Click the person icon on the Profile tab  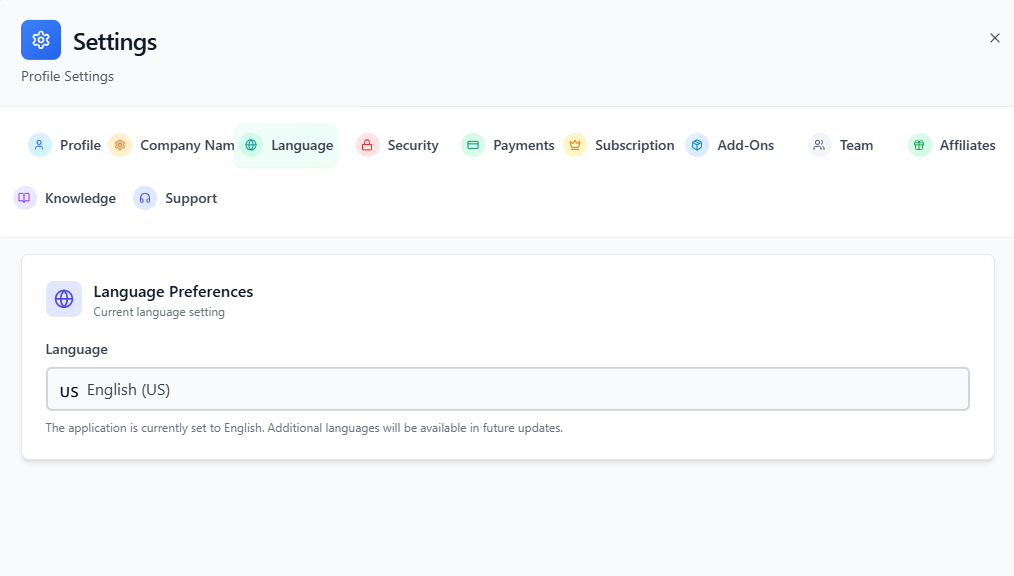(40, 145)
